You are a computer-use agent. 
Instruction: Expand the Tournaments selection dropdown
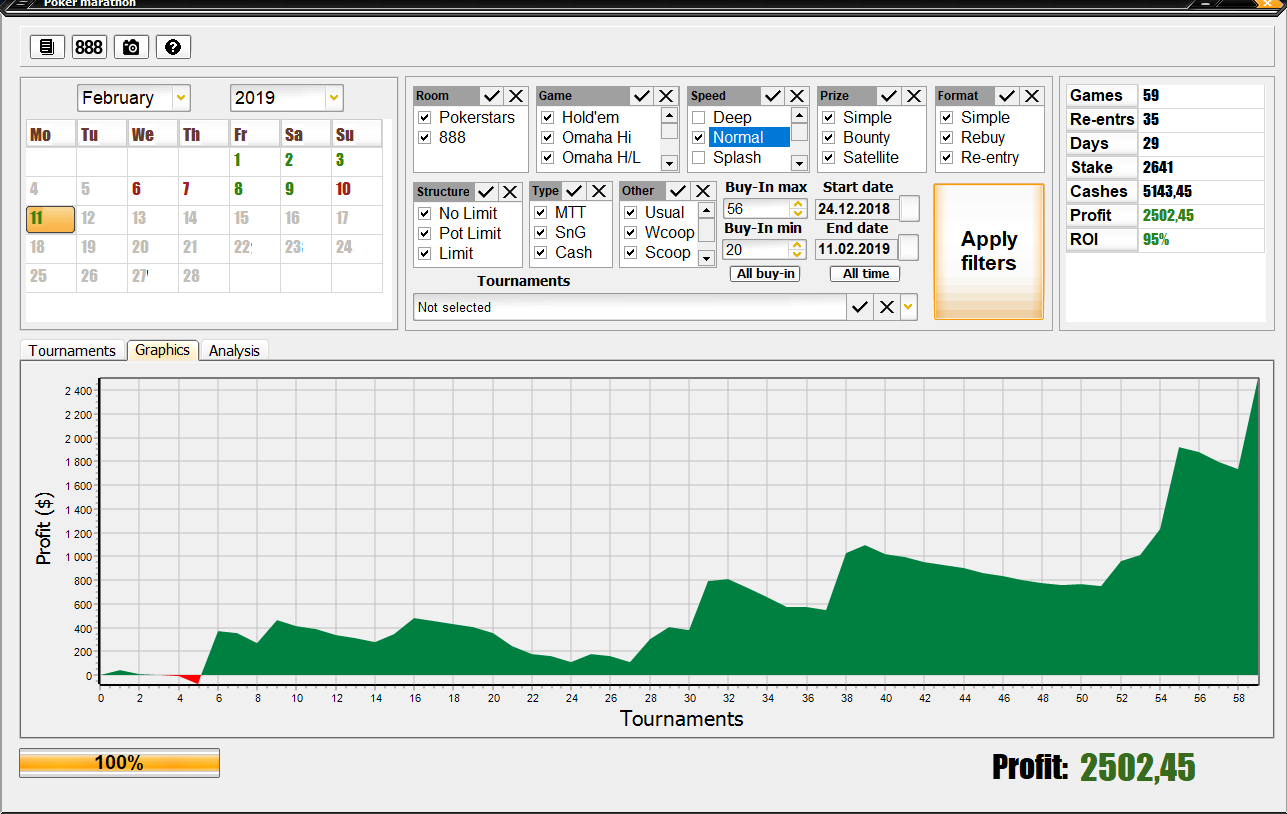[908, 308]
